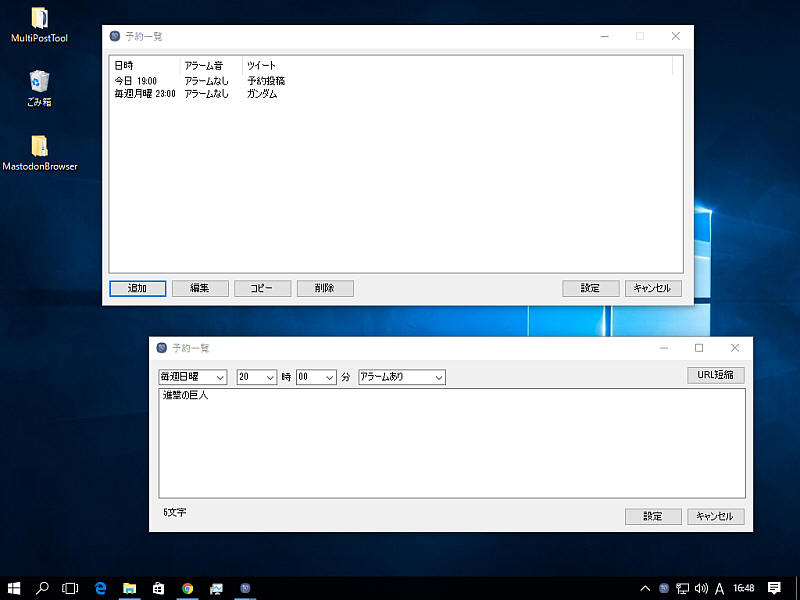
Task: Click the コピー button
Action: pos(262,288)
